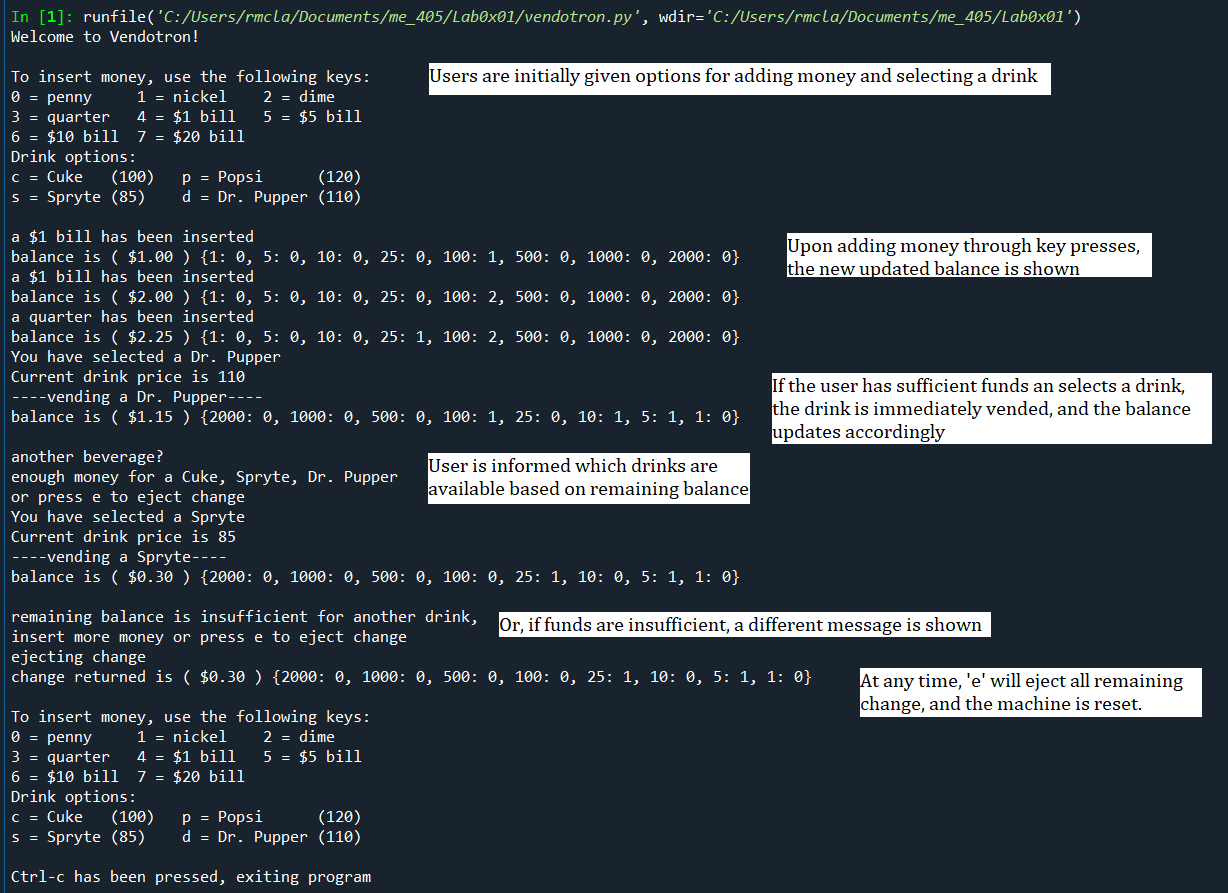Click the 'a quarter has been inserted' line
Viewport: 1228px width, 893px height.
(132, 317)
